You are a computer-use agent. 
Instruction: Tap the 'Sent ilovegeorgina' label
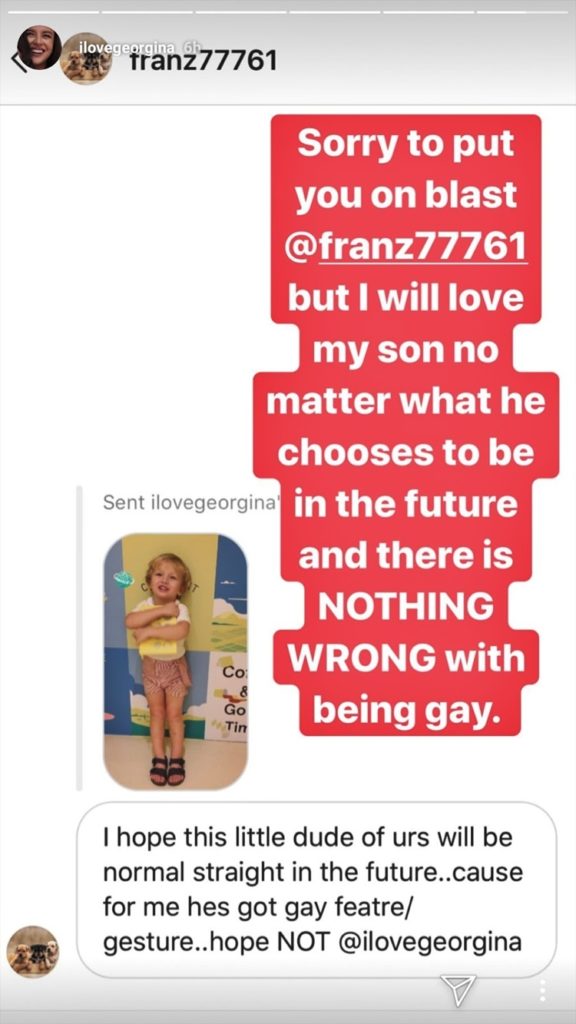click(x=187, y=503)
